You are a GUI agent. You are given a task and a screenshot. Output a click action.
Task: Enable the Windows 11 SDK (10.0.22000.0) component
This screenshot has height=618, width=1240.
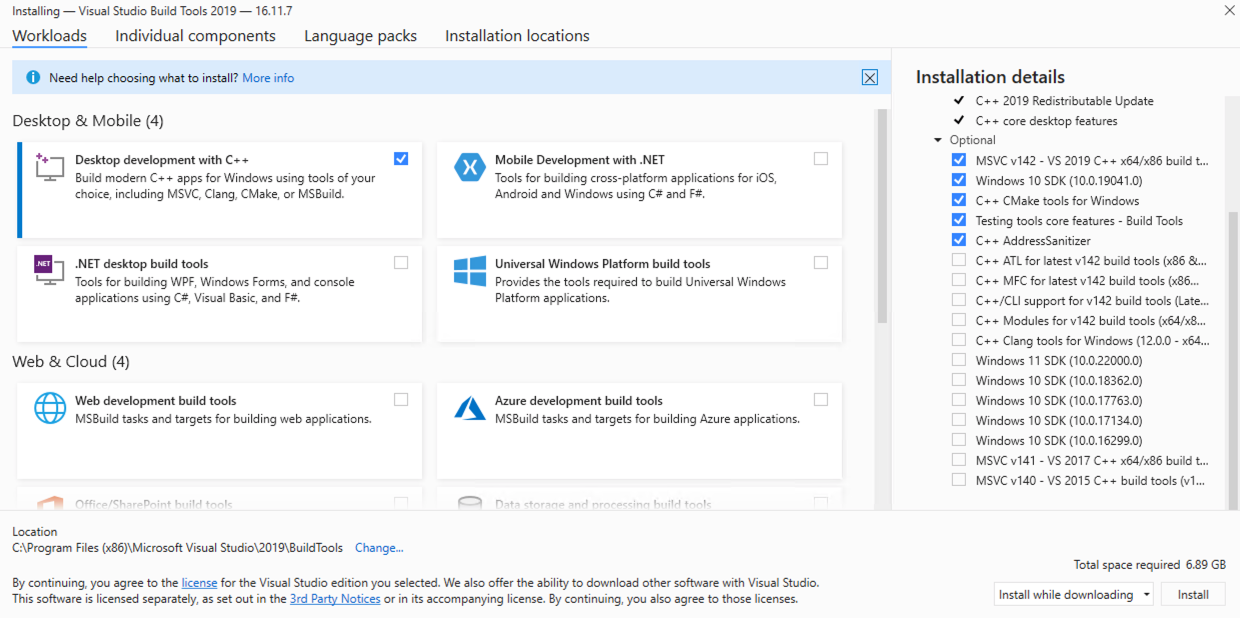click(958, 360)
